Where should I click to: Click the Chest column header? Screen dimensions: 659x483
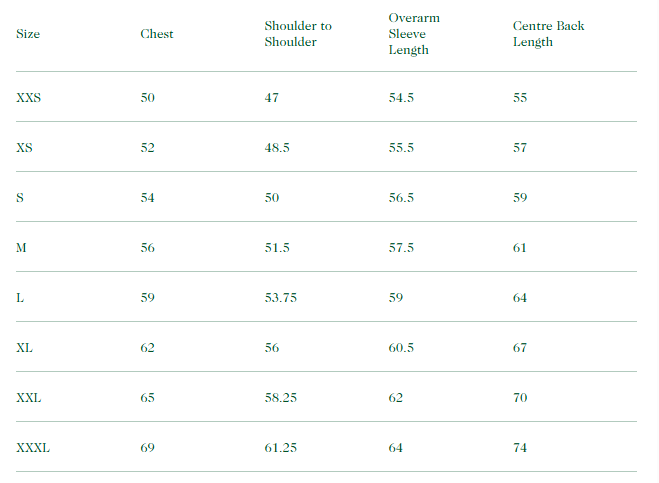(x=157, y=34)
